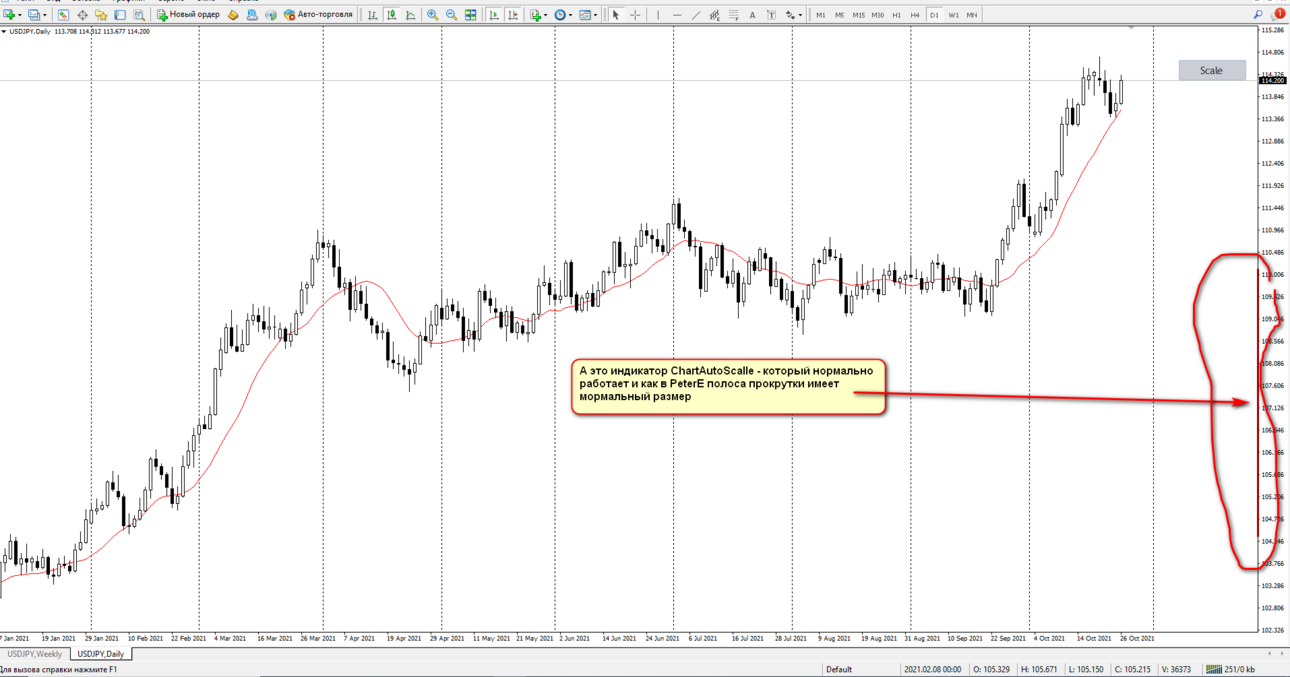The width and height of the screenshot is (1290, 677).
Task: Click the chart tabs left scroll arrow
Action: 1269,653
